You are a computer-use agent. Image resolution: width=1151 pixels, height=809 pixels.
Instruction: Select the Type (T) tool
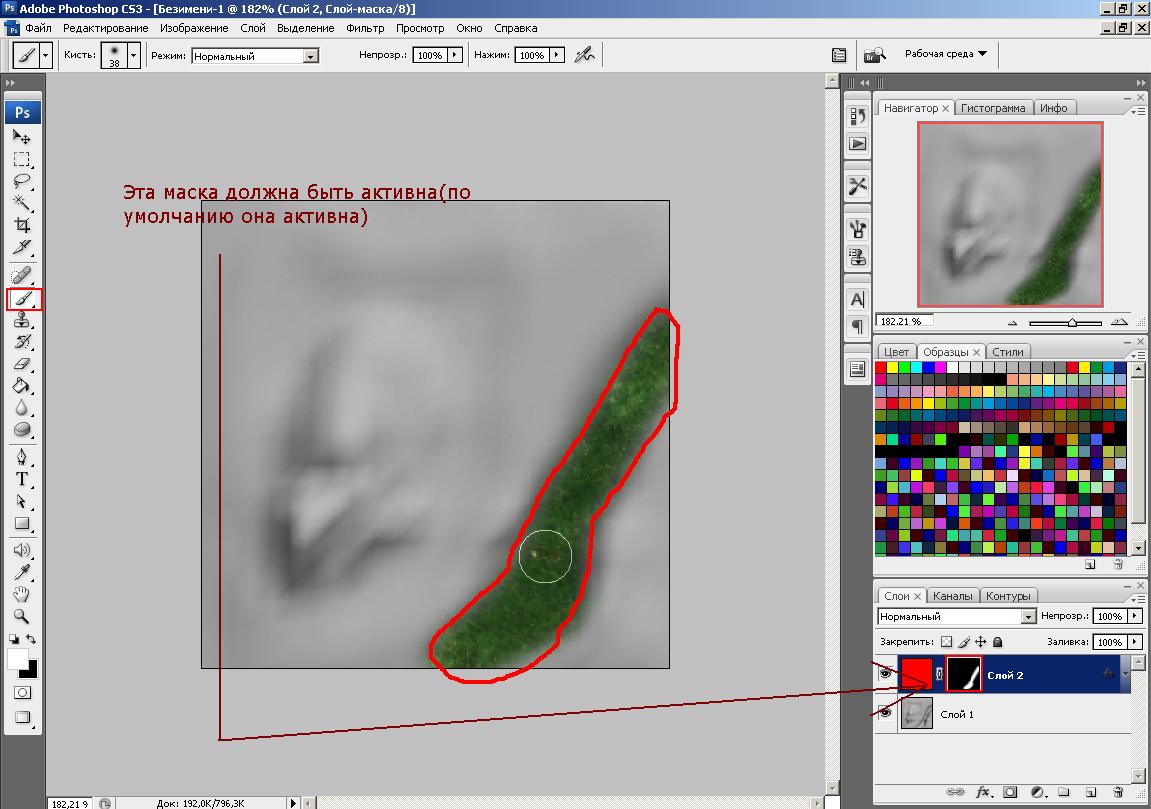pos(22,479)
